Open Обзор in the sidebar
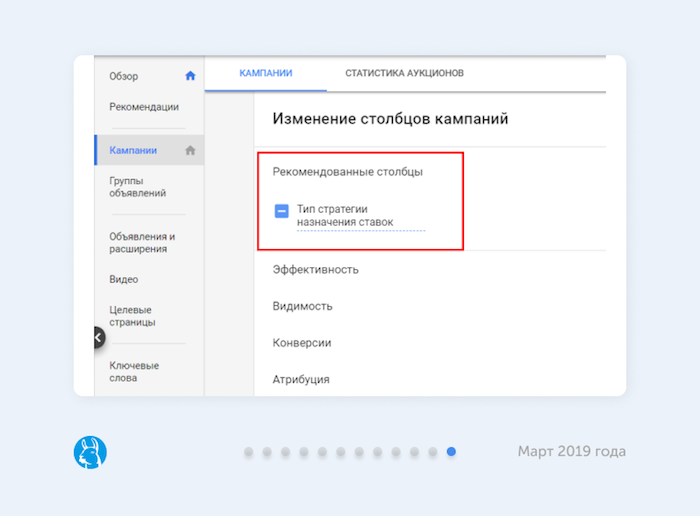 coord(124,76)
